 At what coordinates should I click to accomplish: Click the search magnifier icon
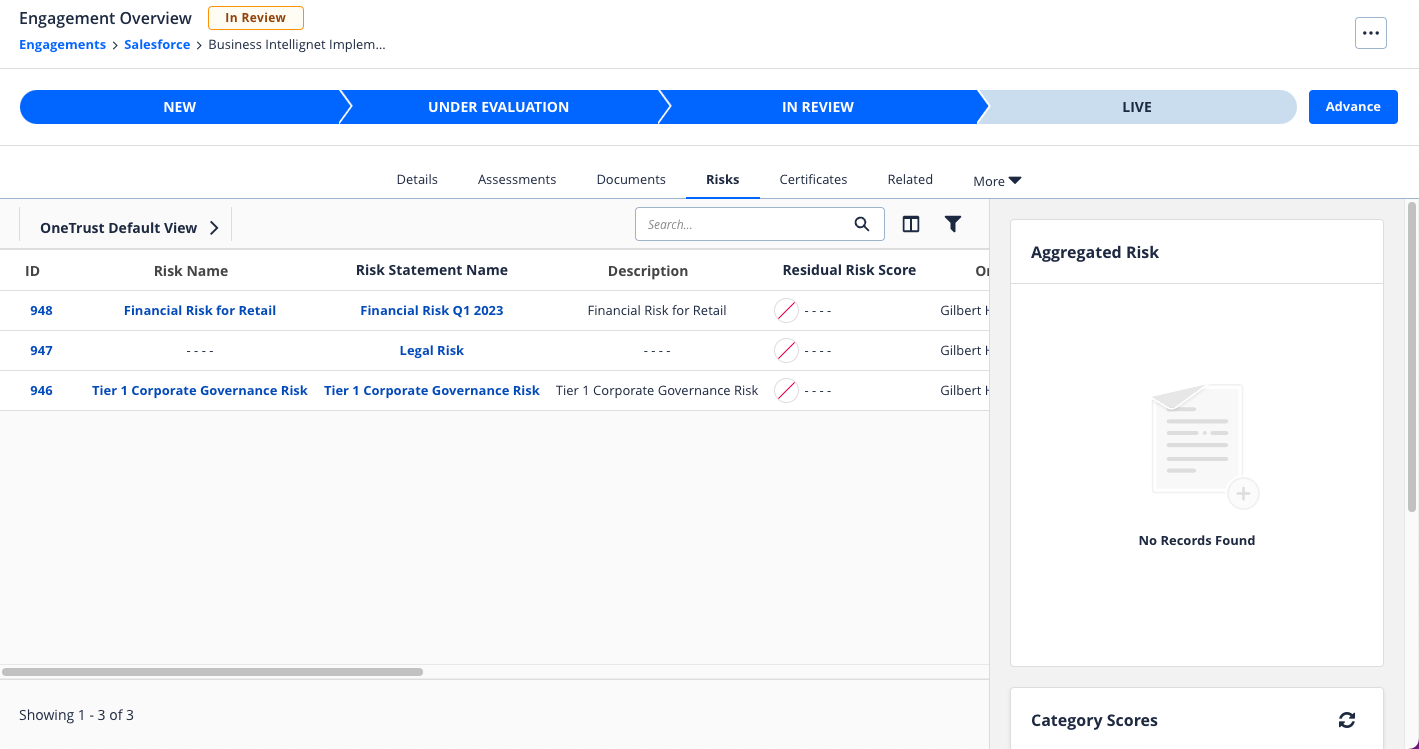861,224
